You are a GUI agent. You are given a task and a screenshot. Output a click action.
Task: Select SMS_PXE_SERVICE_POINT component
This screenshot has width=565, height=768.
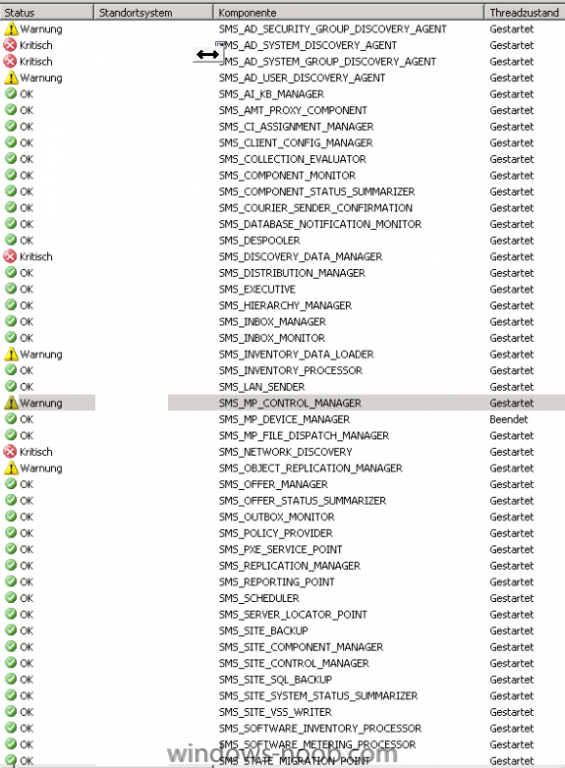pos(281,549)
